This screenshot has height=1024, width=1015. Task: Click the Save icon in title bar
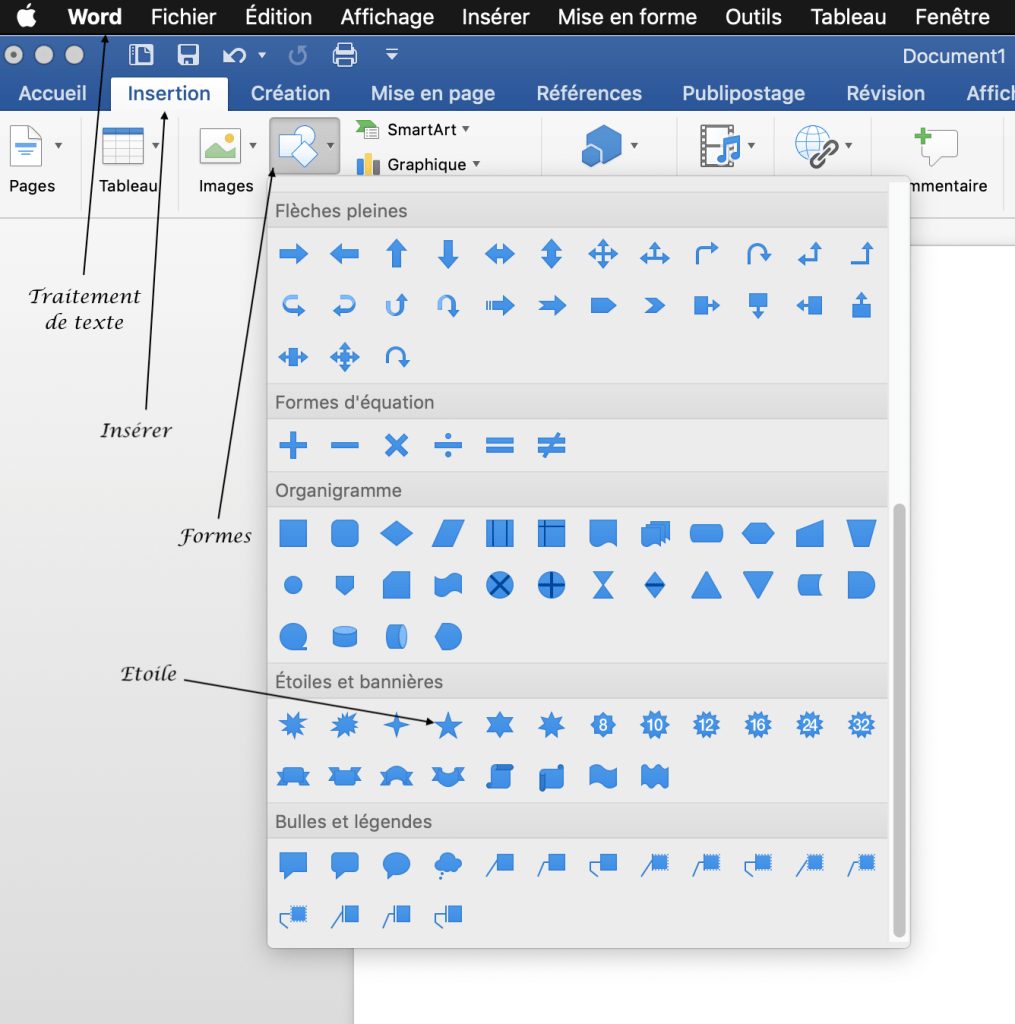coord(188,55)
